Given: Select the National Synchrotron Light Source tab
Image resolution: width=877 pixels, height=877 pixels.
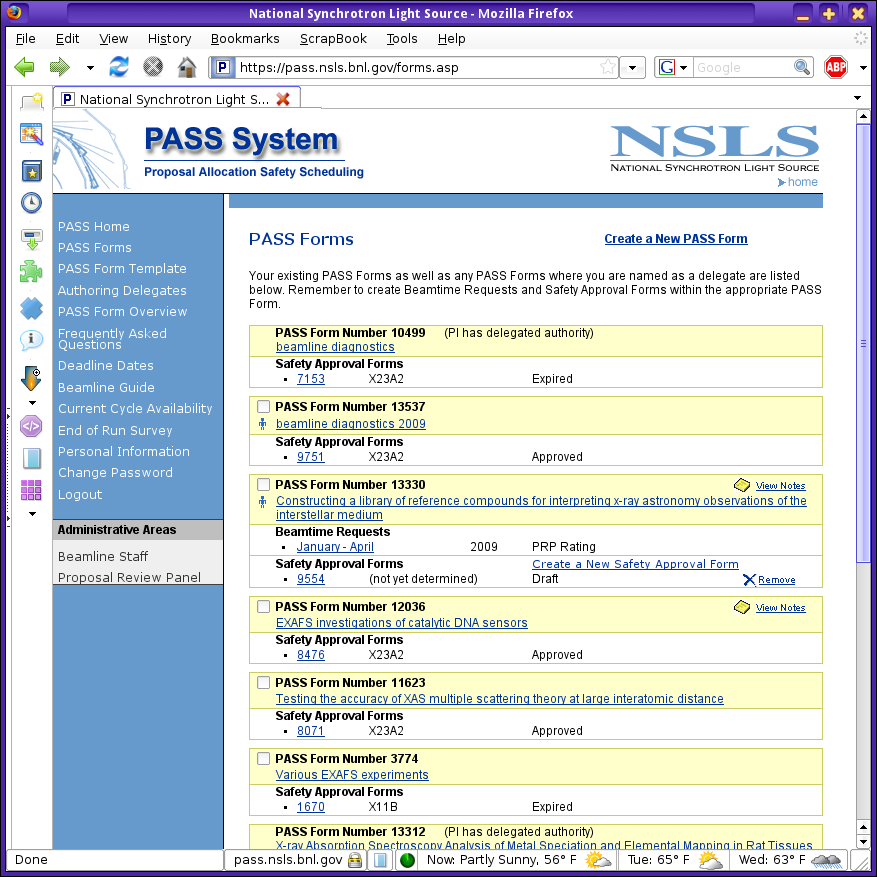Looking at the screenshot, I should 177,99.
